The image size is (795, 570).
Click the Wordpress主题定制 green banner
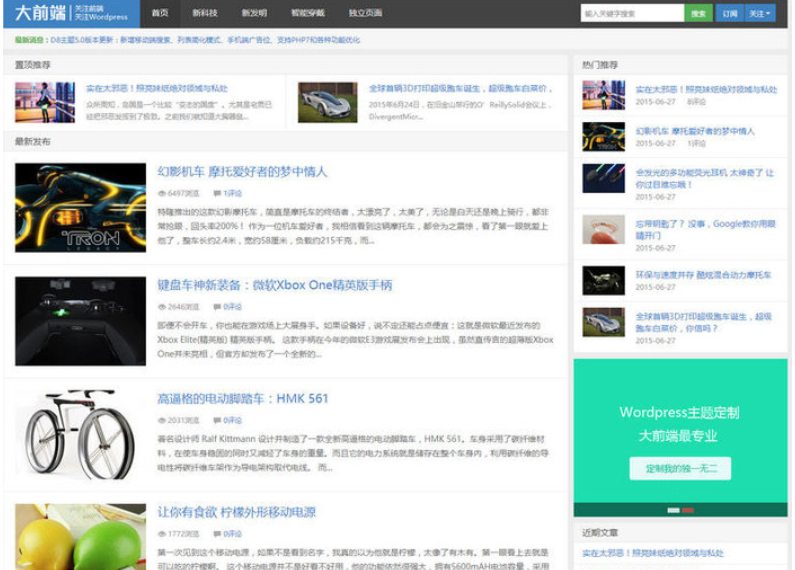(680, 438)
